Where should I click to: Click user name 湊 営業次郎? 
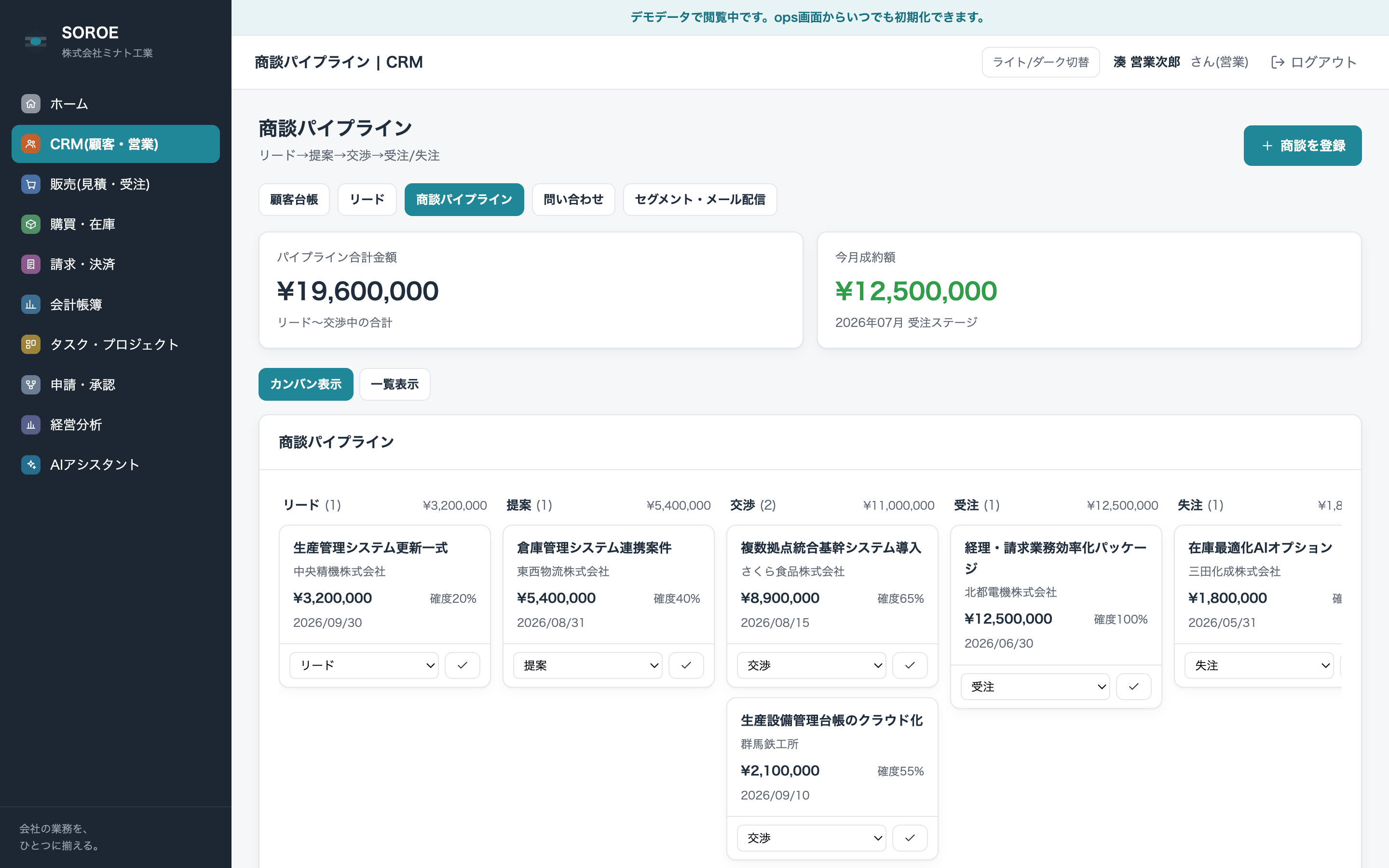(1147, 62)
